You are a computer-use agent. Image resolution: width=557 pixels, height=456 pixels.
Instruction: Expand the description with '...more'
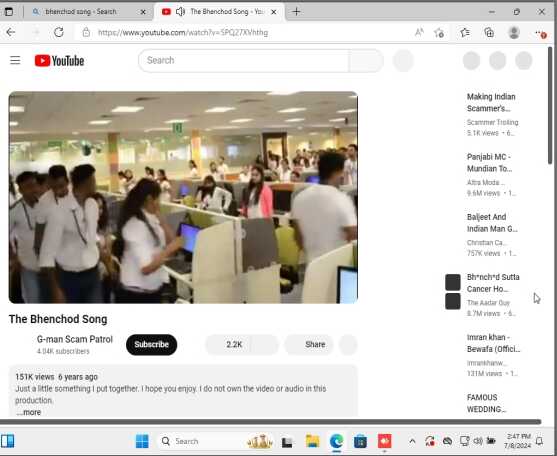29,412
